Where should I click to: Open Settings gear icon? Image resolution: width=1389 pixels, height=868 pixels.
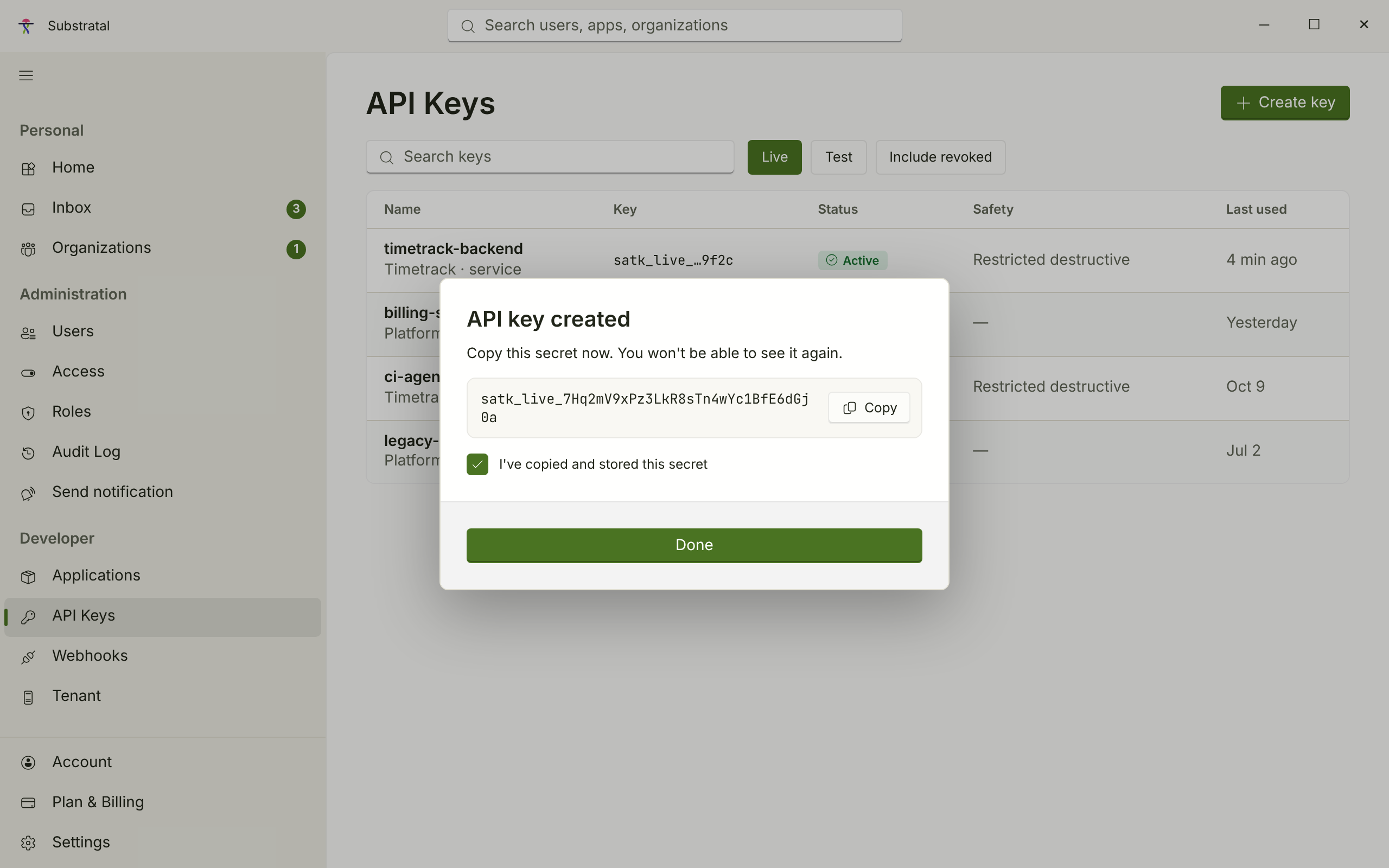[x=28, y=843]
